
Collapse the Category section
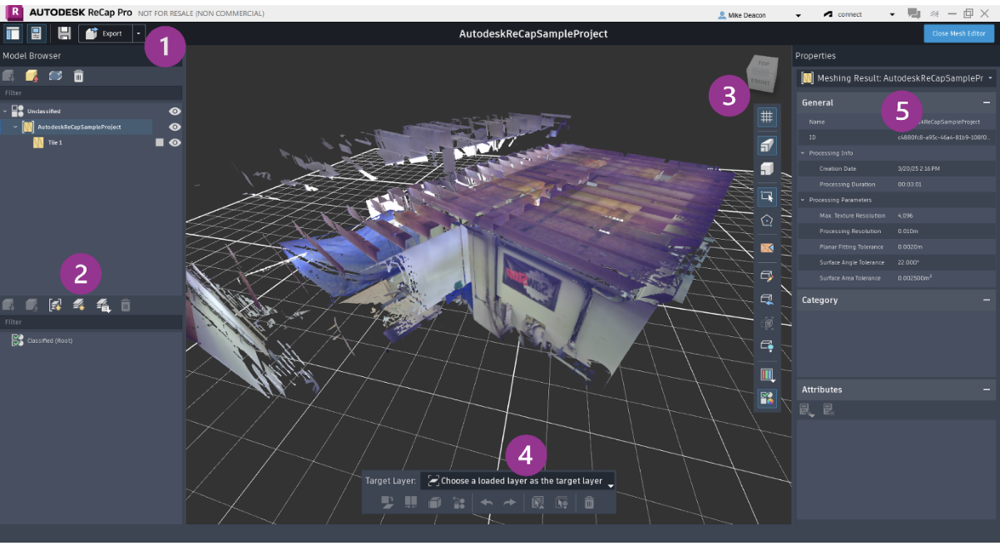(x=986, y=300)
